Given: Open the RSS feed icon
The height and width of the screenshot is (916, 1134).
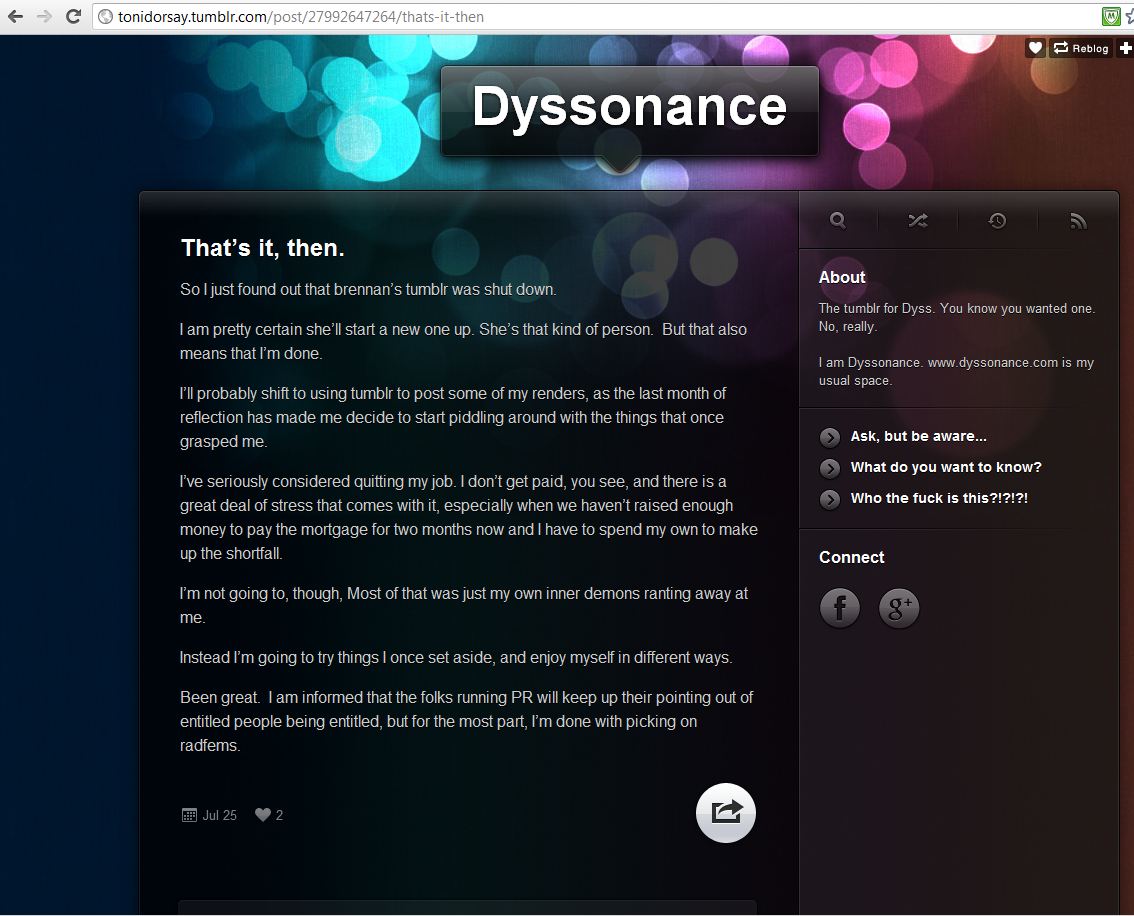Looking at the screenshot, I should [x=1077, y=221].
